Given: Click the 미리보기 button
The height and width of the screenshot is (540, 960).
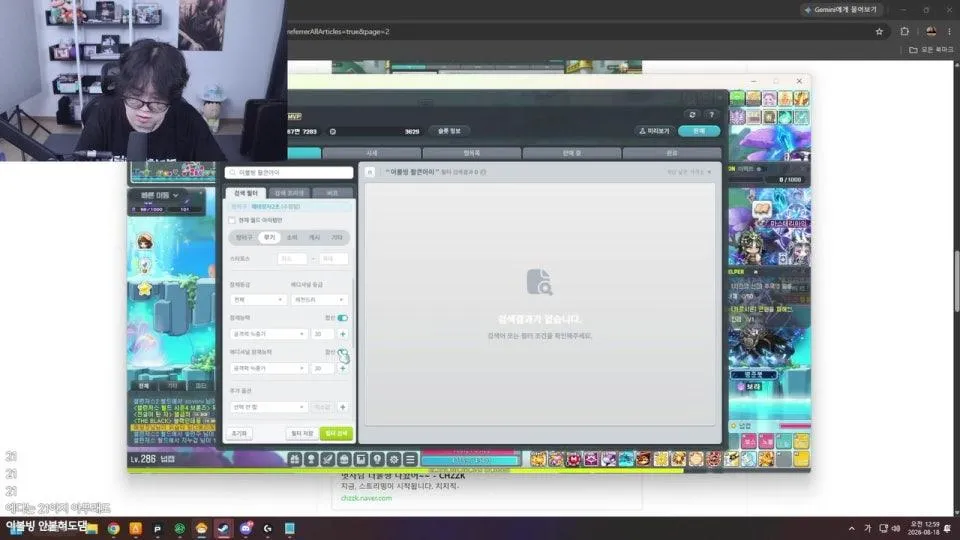Looking at the screenshot, I should 654,131.
